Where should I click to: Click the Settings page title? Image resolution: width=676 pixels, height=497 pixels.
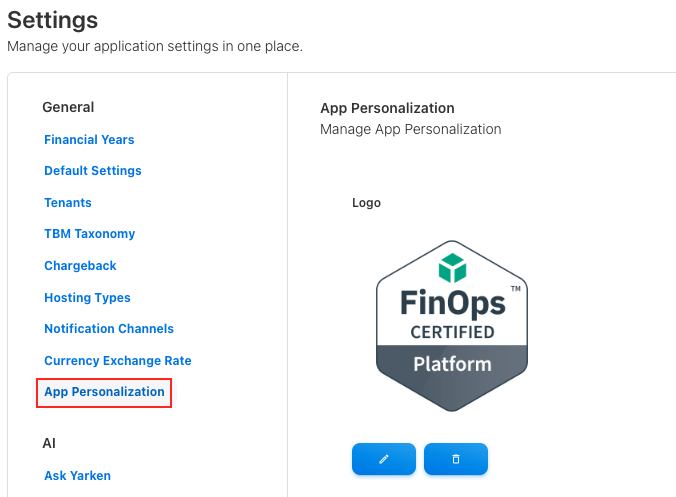[53, 20]
